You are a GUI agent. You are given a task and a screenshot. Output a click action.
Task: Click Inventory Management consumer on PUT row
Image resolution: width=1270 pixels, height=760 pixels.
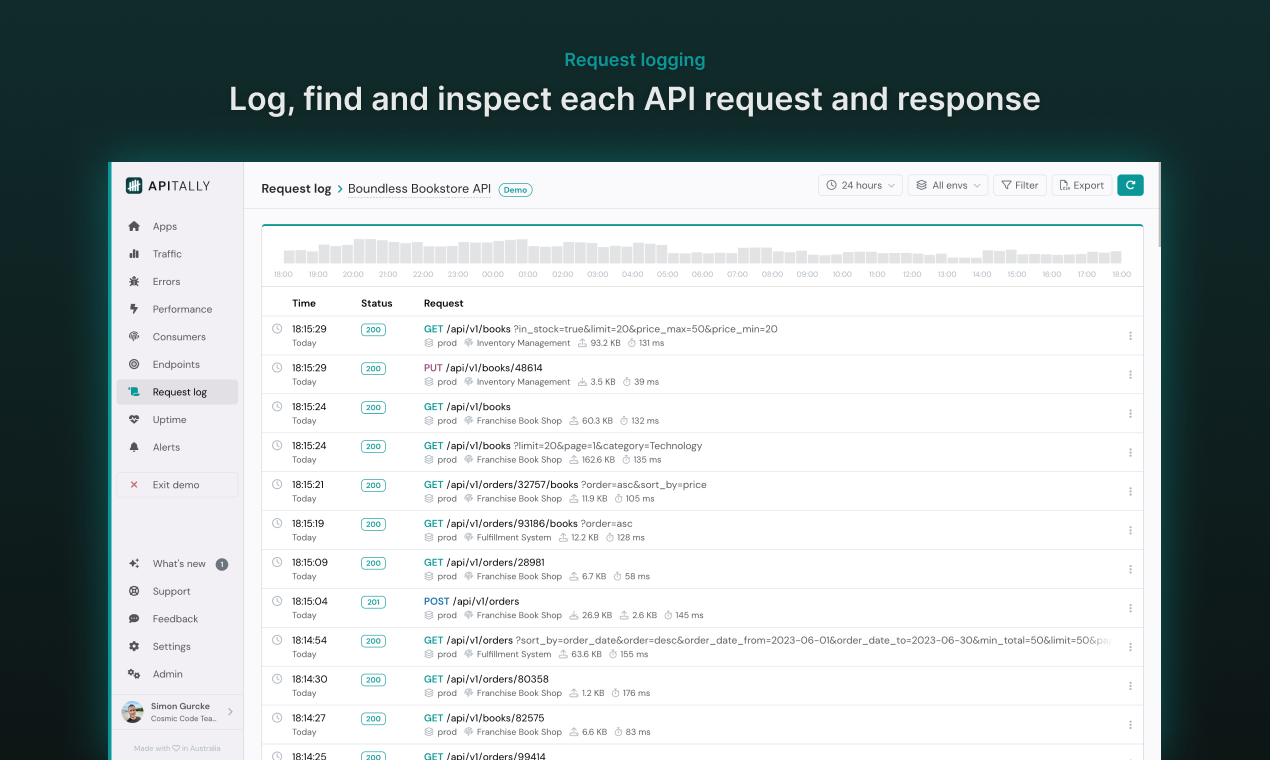click(517, 382)
